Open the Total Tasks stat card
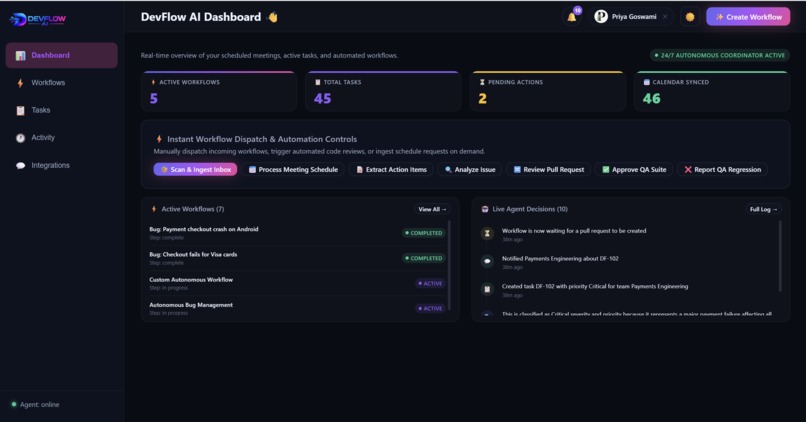 click(383, 91)
